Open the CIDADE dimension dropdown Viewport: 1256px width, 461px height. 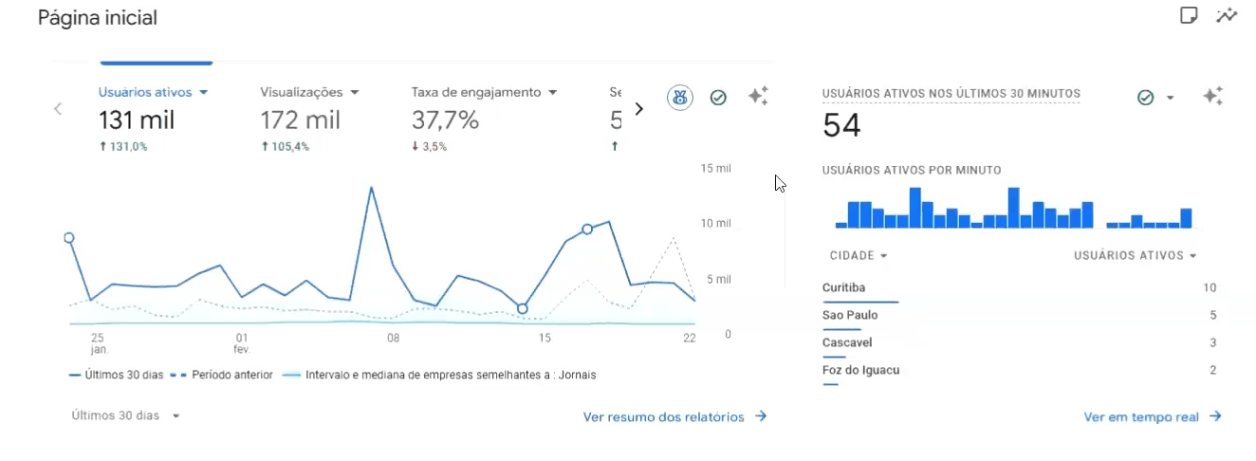(x=859, y=256)
